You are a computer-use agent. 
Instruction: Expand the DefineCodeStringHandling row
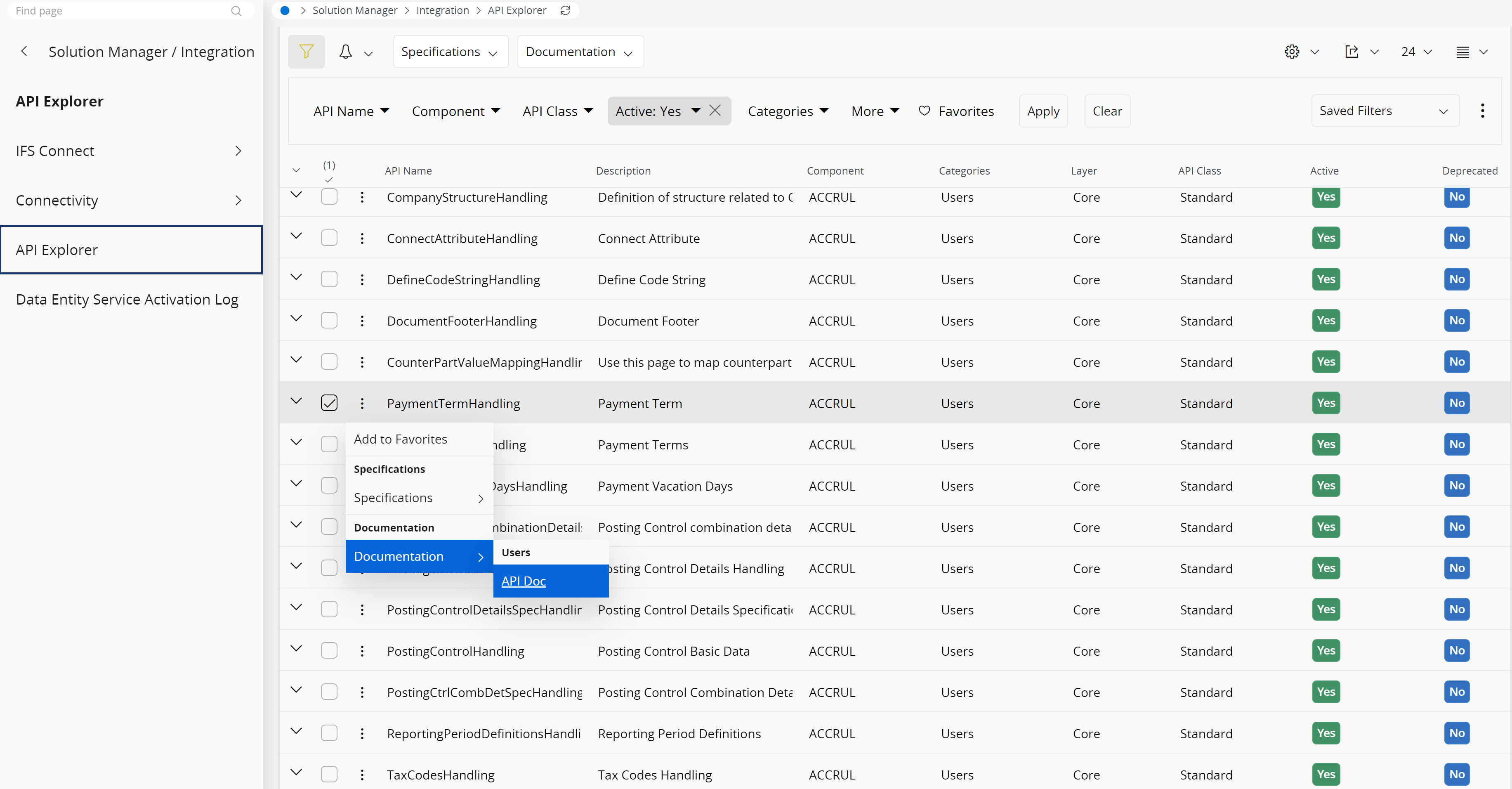(x=296, y=276)
